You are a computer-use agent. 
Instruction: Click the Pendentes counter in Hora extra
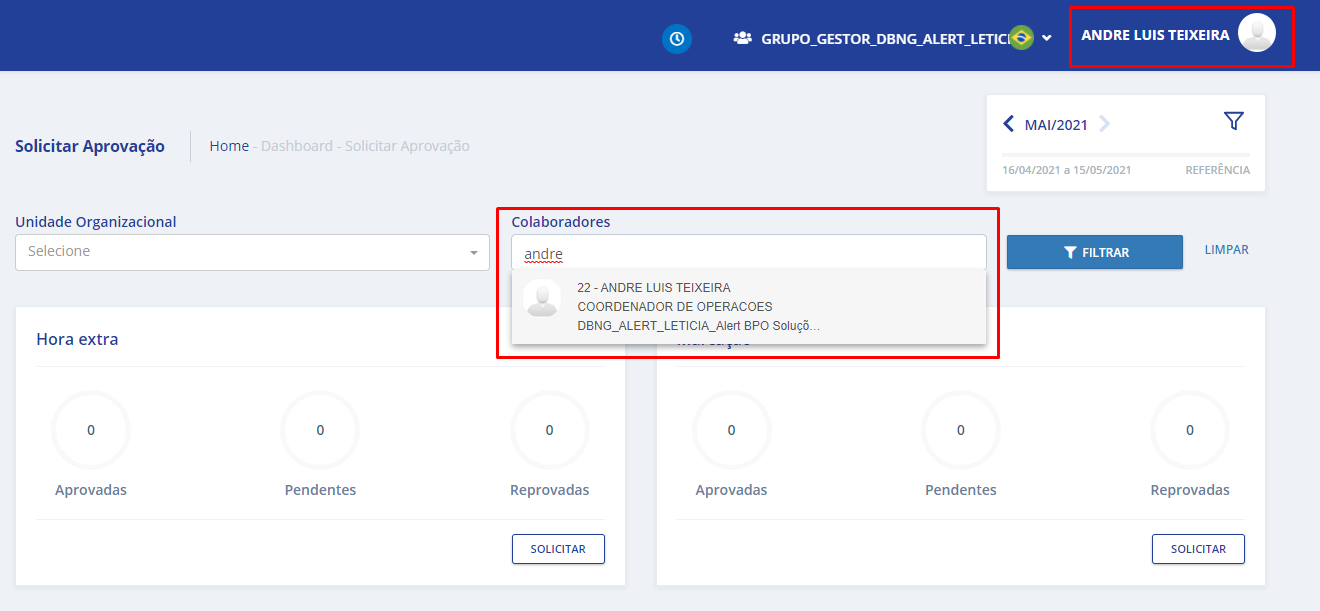click(x=320, y=431)
